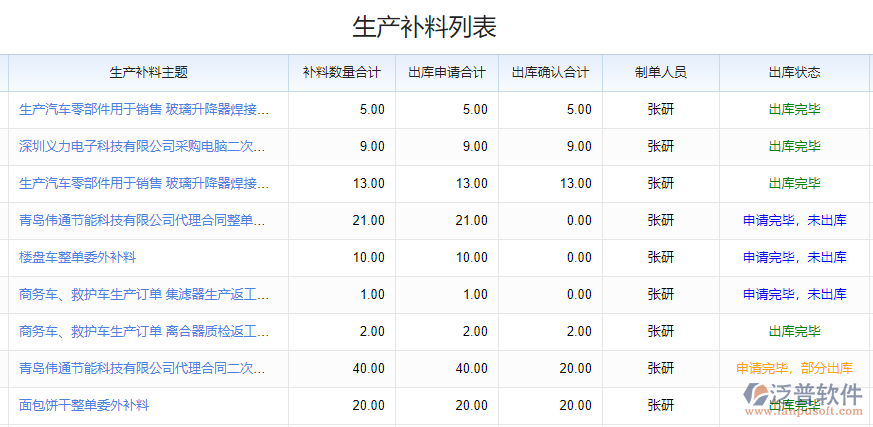The height and width of the screenshot is (427, 873).
Task: Open the 青岛伟通节能科技 代理合同整单 link
Action: 143,220
